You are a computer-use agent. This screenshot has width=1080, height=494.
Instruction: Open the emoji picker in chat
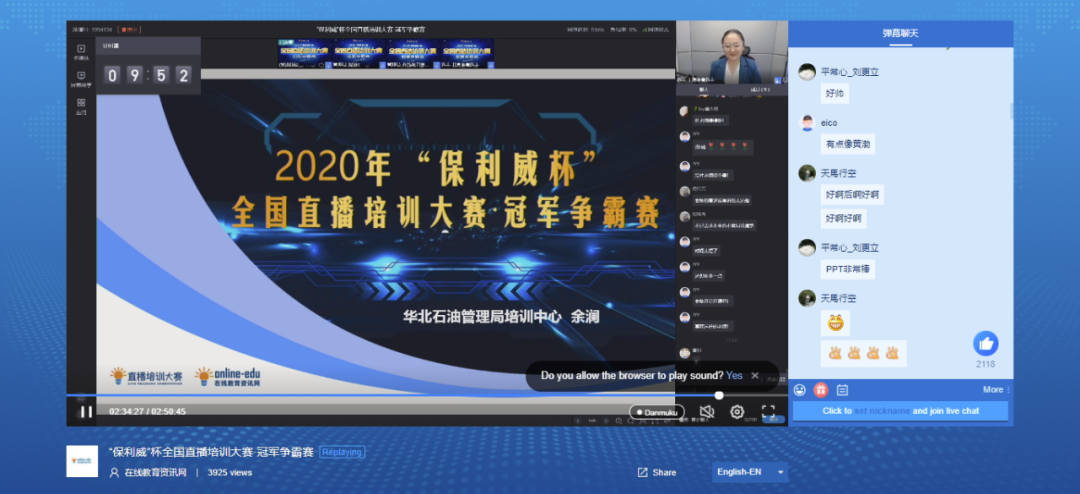tap(800, 390)
